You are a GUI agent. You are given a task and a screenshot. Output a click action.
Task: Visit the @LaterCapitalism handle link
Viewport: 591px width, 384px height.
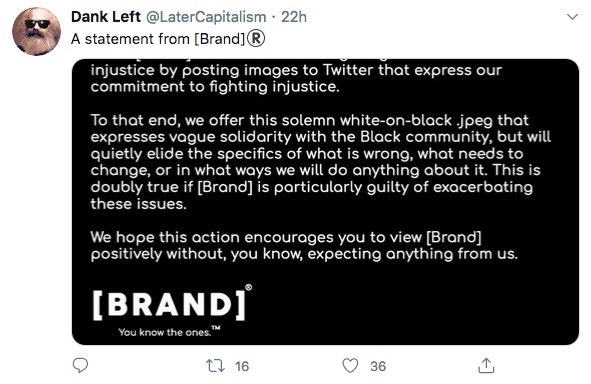tap(206, 17)
